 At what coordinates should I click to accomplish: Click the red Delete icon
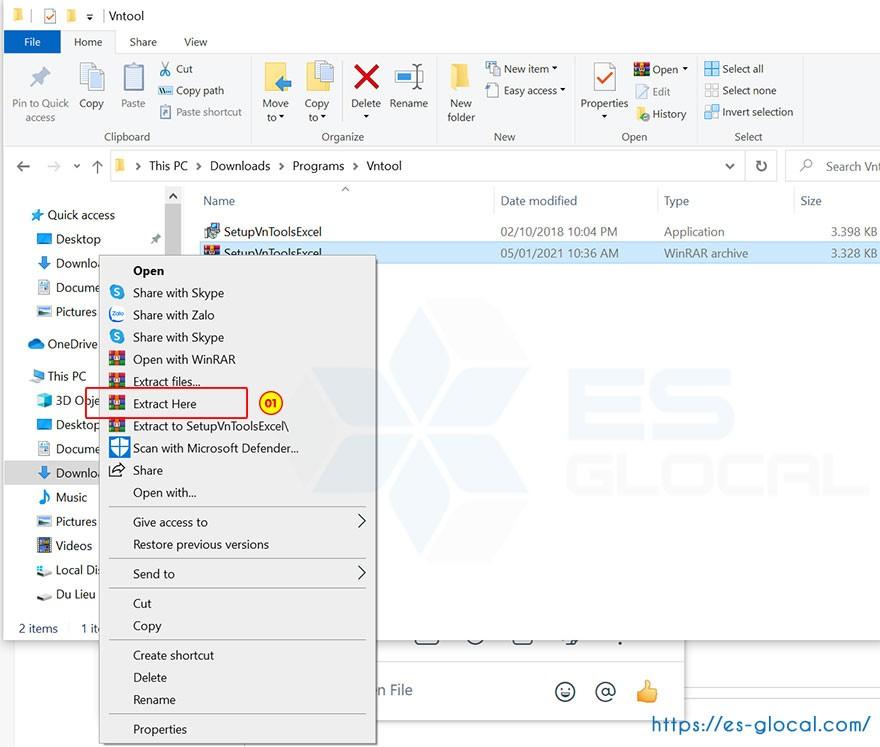coord(366,77)
